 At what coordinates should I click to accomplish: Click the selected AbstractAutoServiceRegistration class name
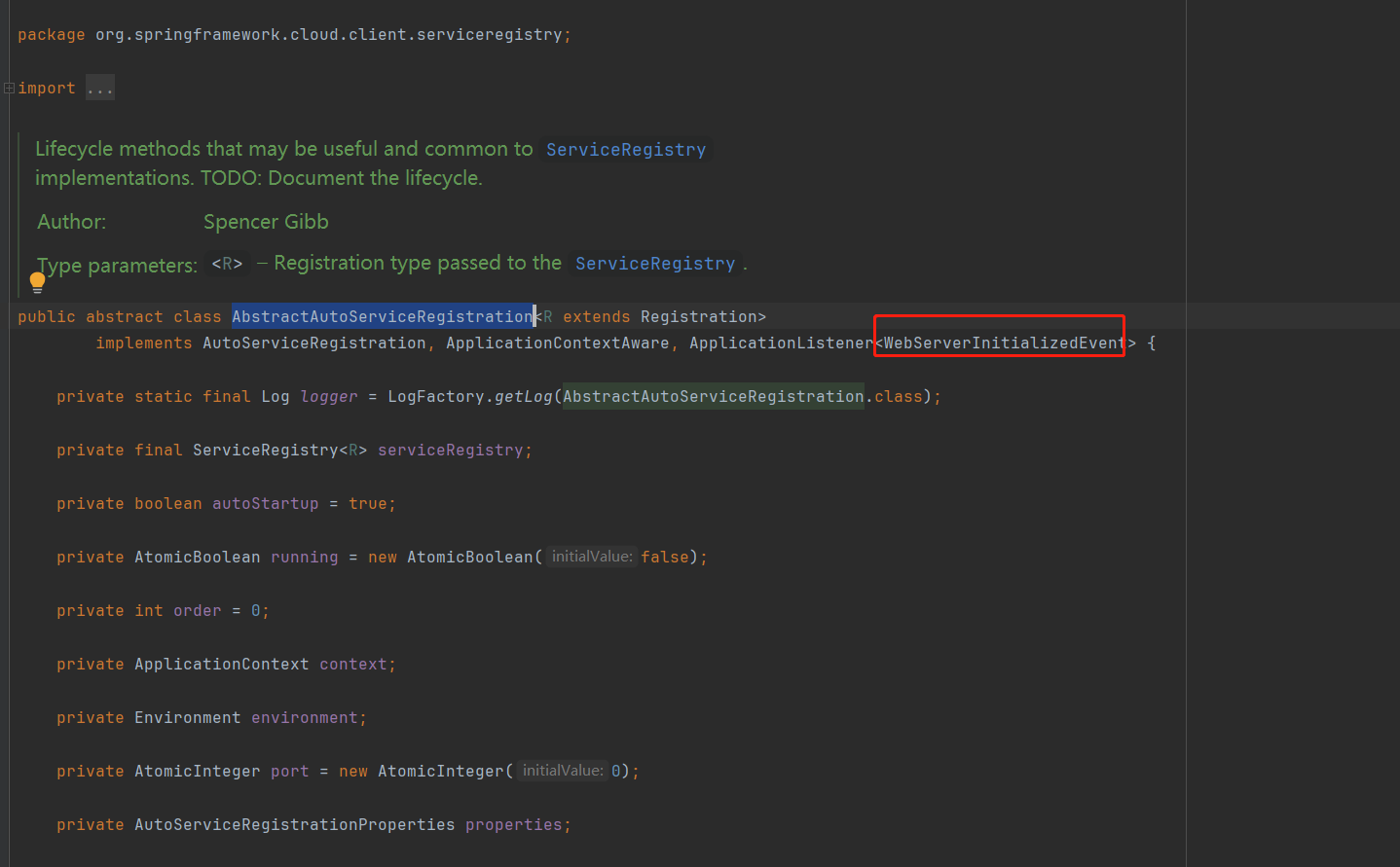(x=382, y=317)
